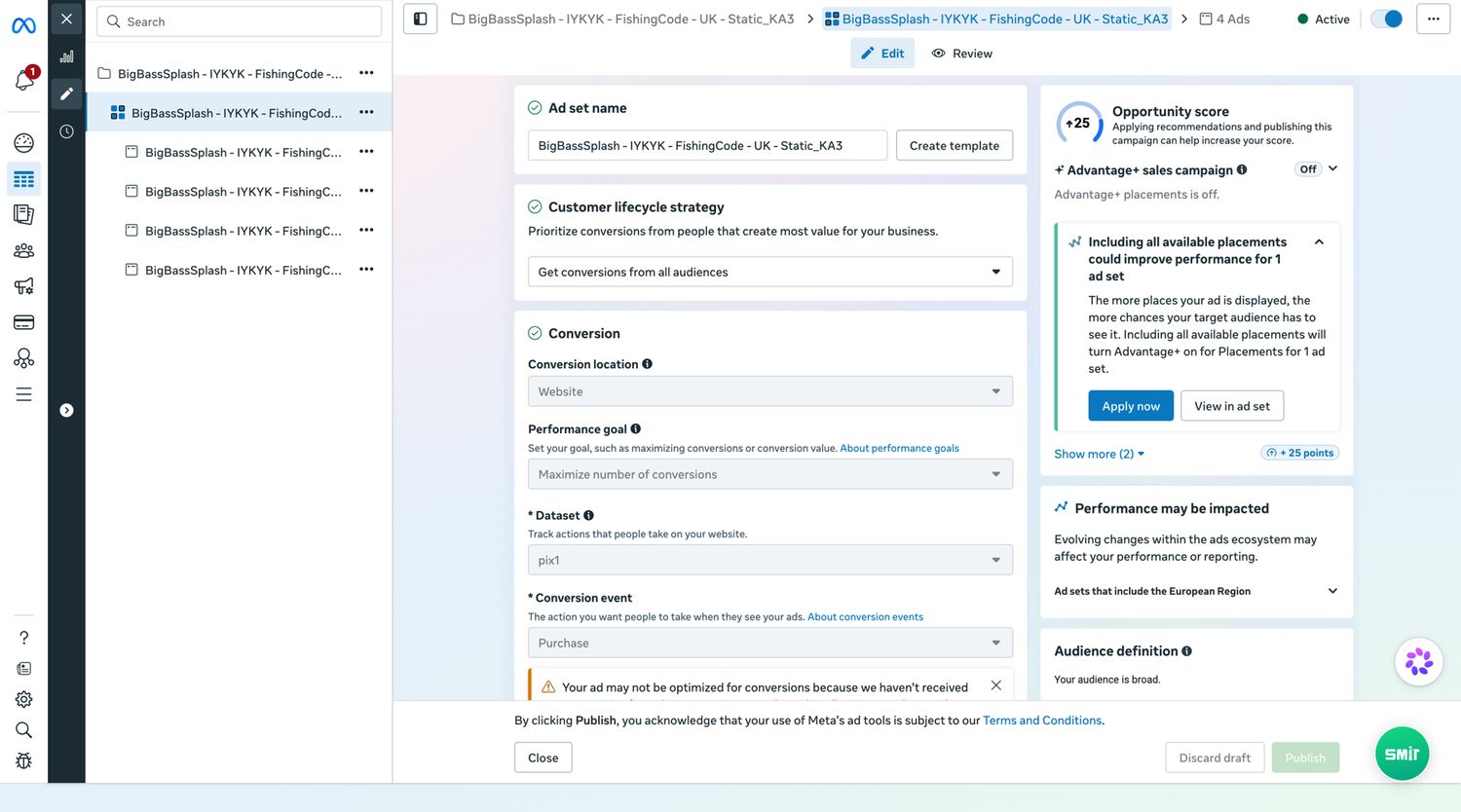
Task: Toggle the side panel layout icon
Action: 420,18
